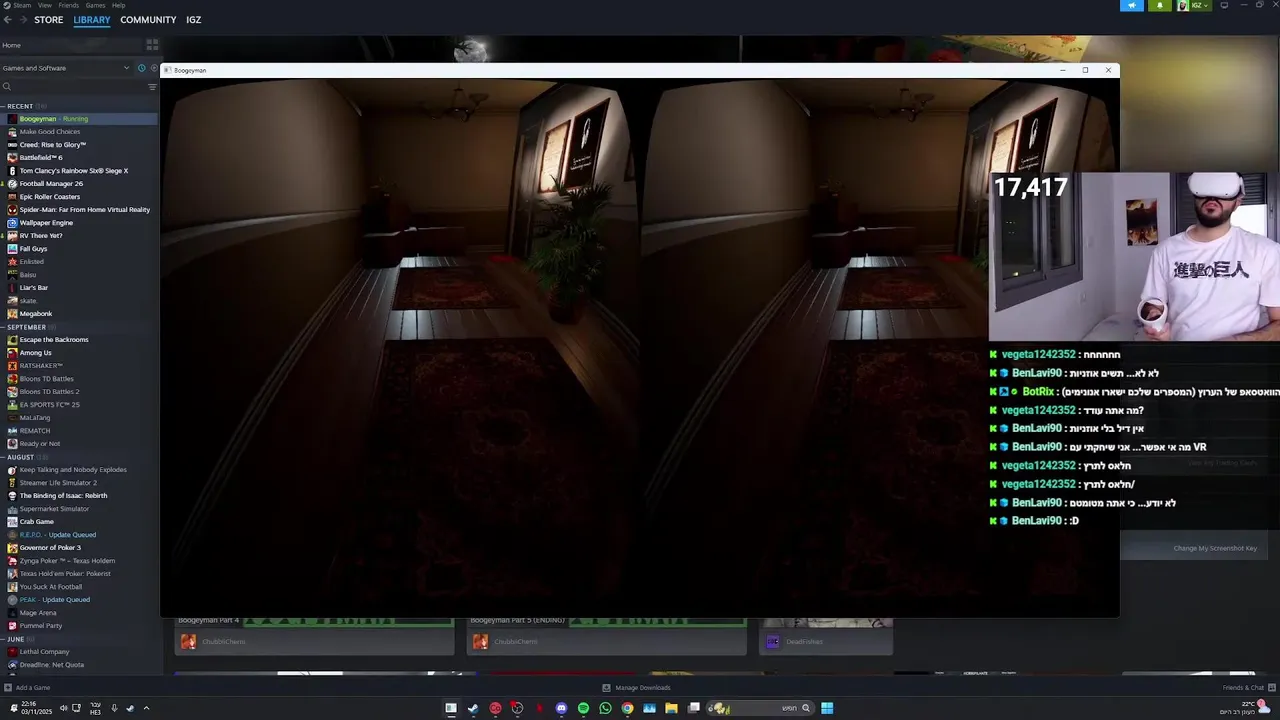Switch to the COMMUNITY tab
Screen dimensions: 1280x720
[x=148, y=20]
